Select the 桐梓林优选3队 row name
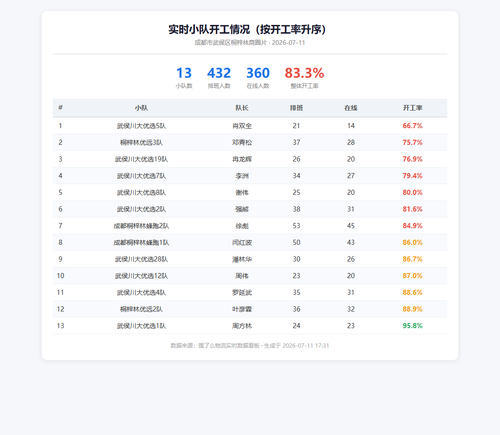The width and height of the screenshot is (500, 435). [141, 142]
